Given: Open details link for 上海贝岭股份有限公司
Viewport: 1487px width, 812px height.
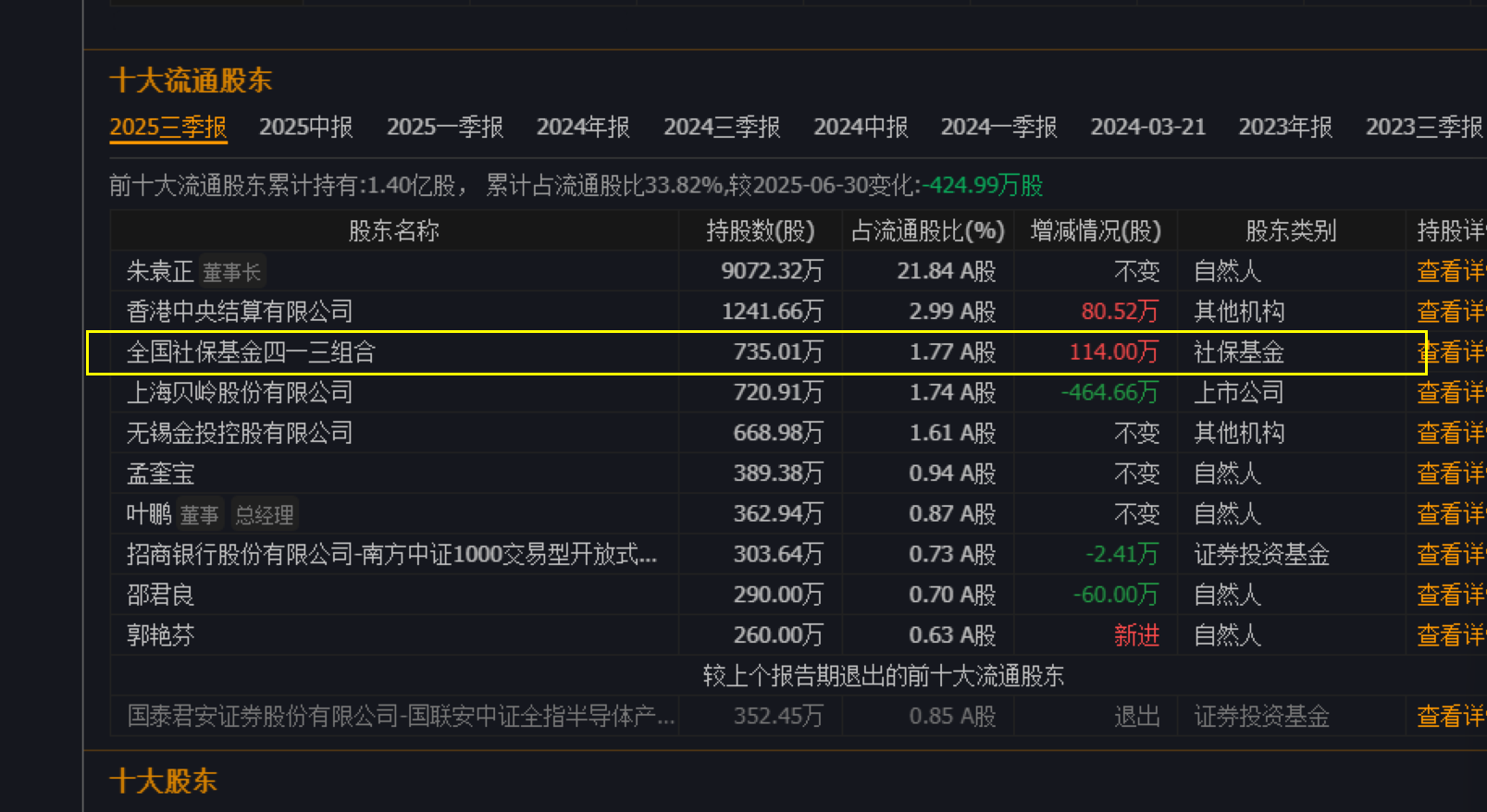Looking at the screenshot, I should click(1450, 393).
